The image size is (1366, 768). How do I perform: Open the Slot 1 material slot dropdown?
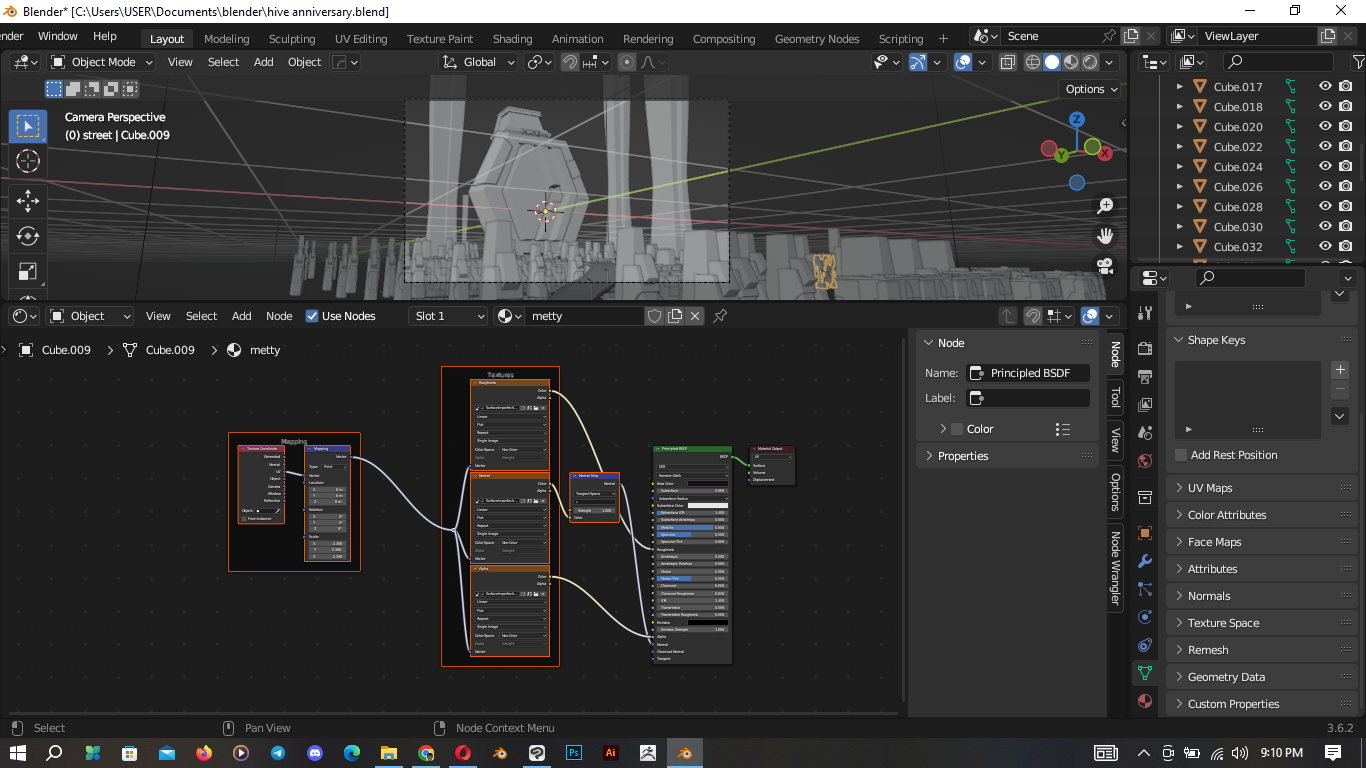click(448, 316)
